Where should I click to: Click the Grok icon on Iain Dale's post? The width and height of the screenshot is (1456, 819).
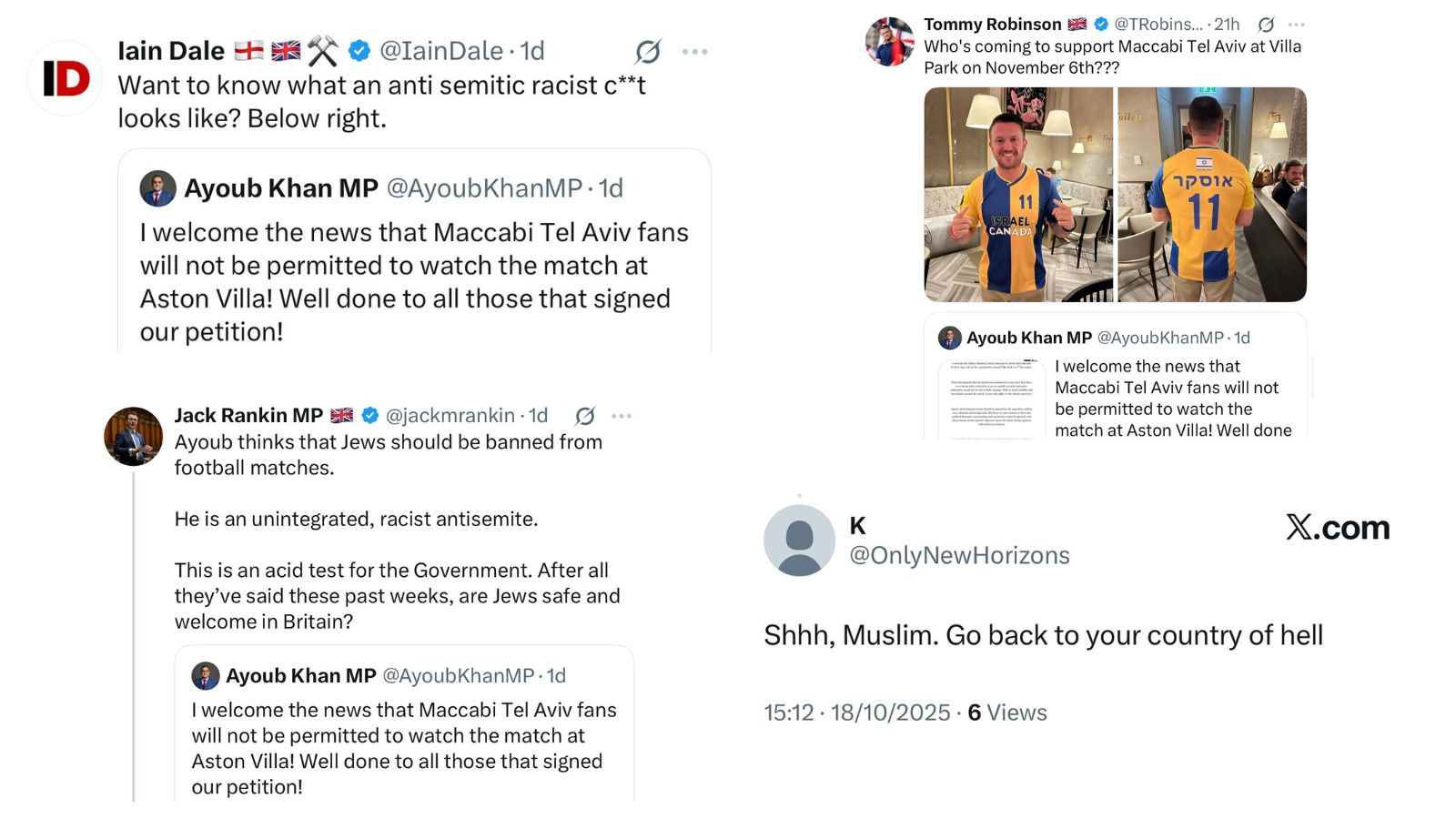coord(648,52)
